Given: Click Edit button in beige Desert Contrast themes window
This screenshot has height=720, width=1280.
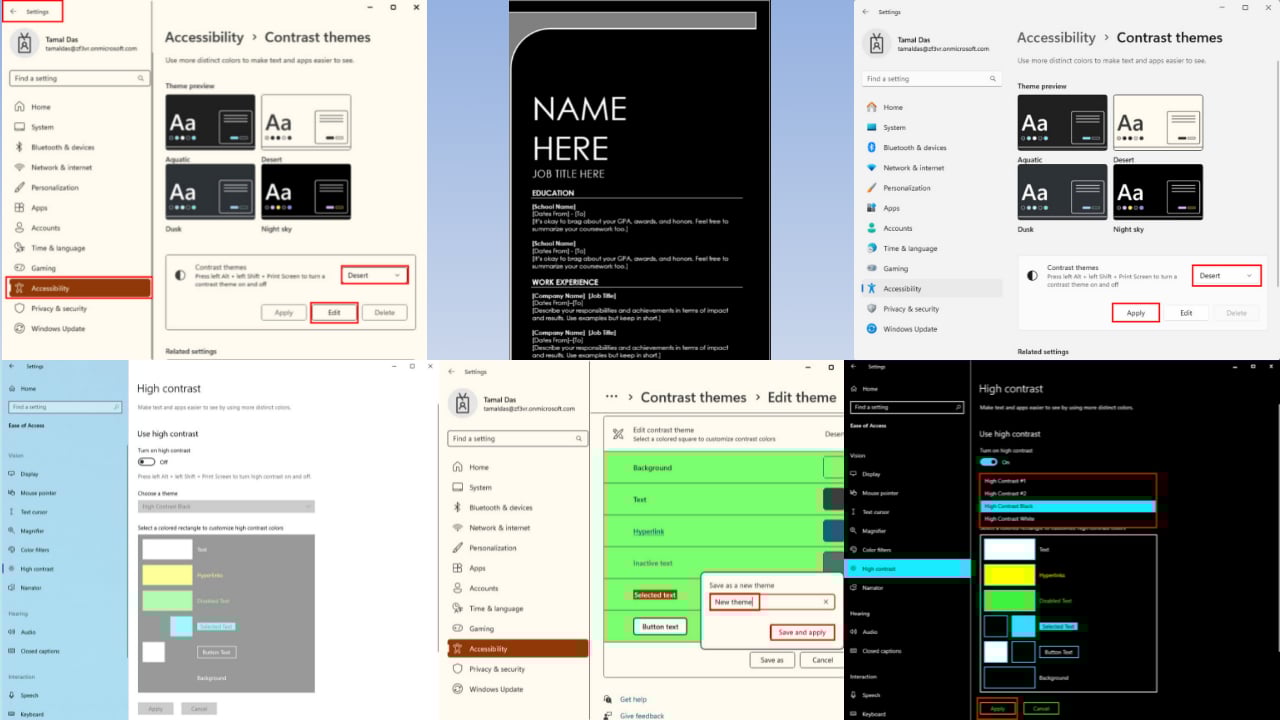Looking at the screenshot, I should 334,313.
